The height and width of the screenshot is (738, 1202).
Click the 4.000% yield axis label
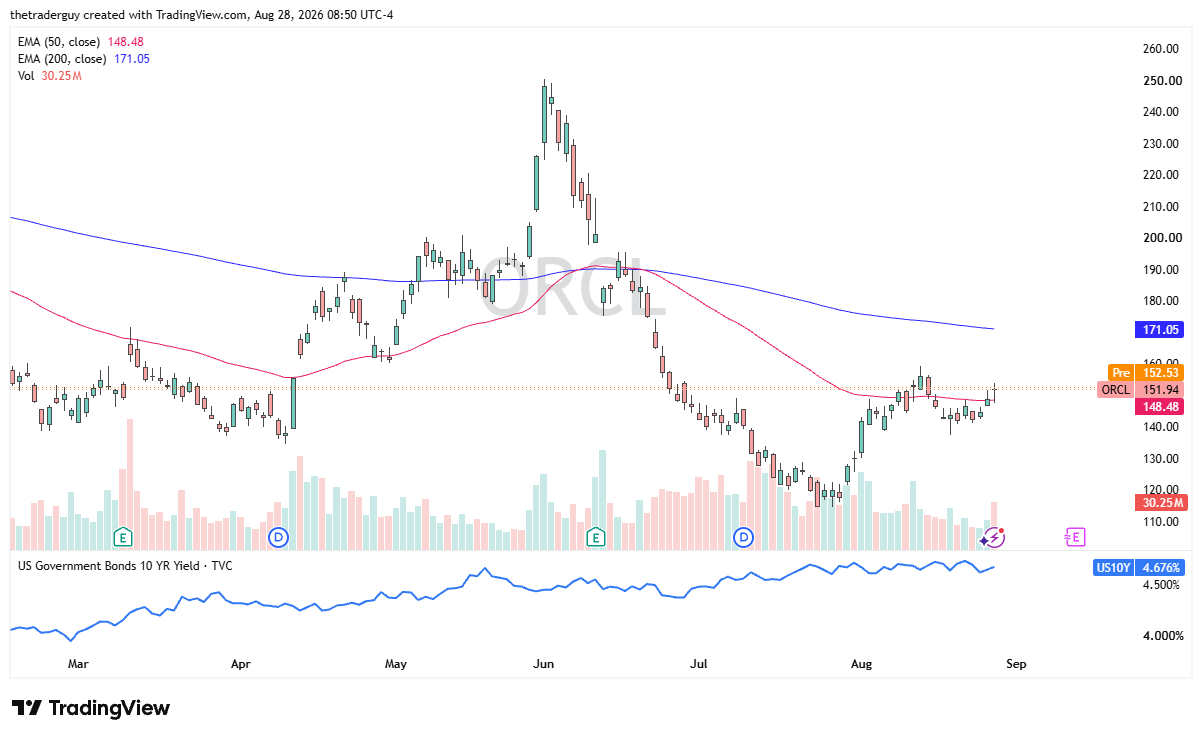click(x=1162, y=636)
